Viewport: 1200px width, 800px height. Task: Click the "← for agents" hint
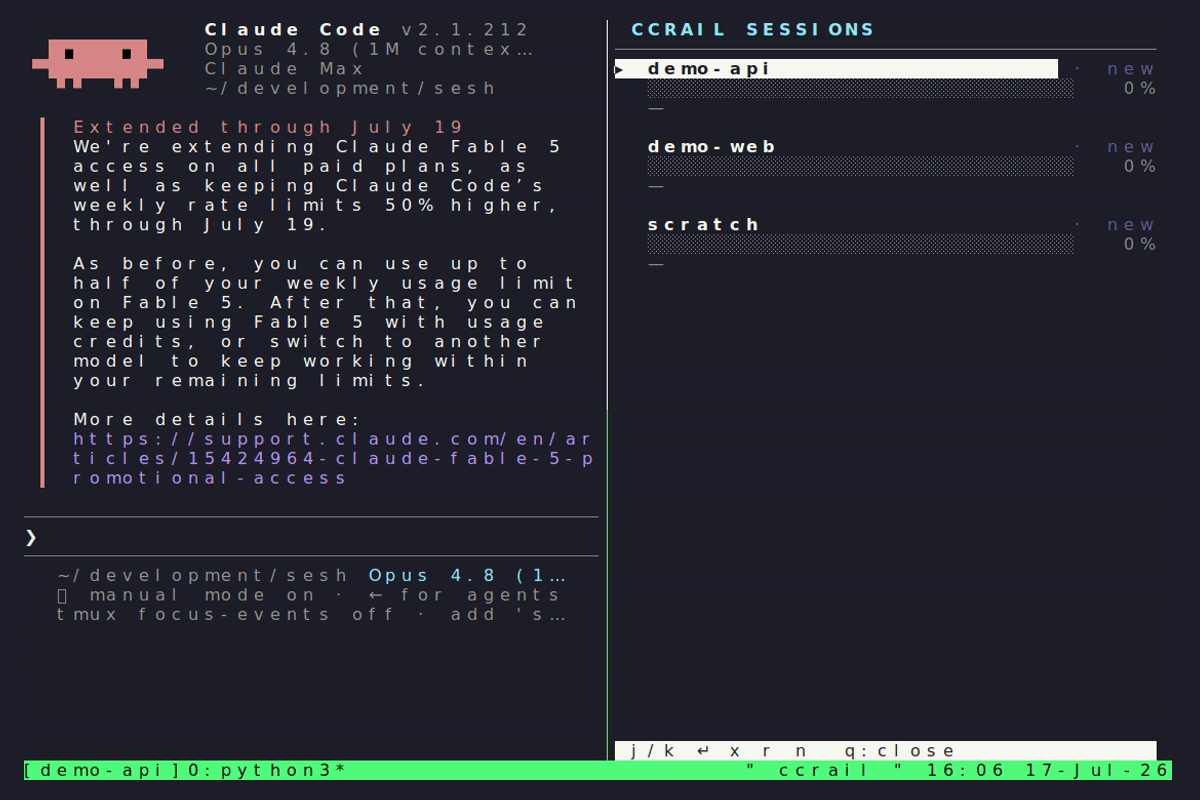464,595
